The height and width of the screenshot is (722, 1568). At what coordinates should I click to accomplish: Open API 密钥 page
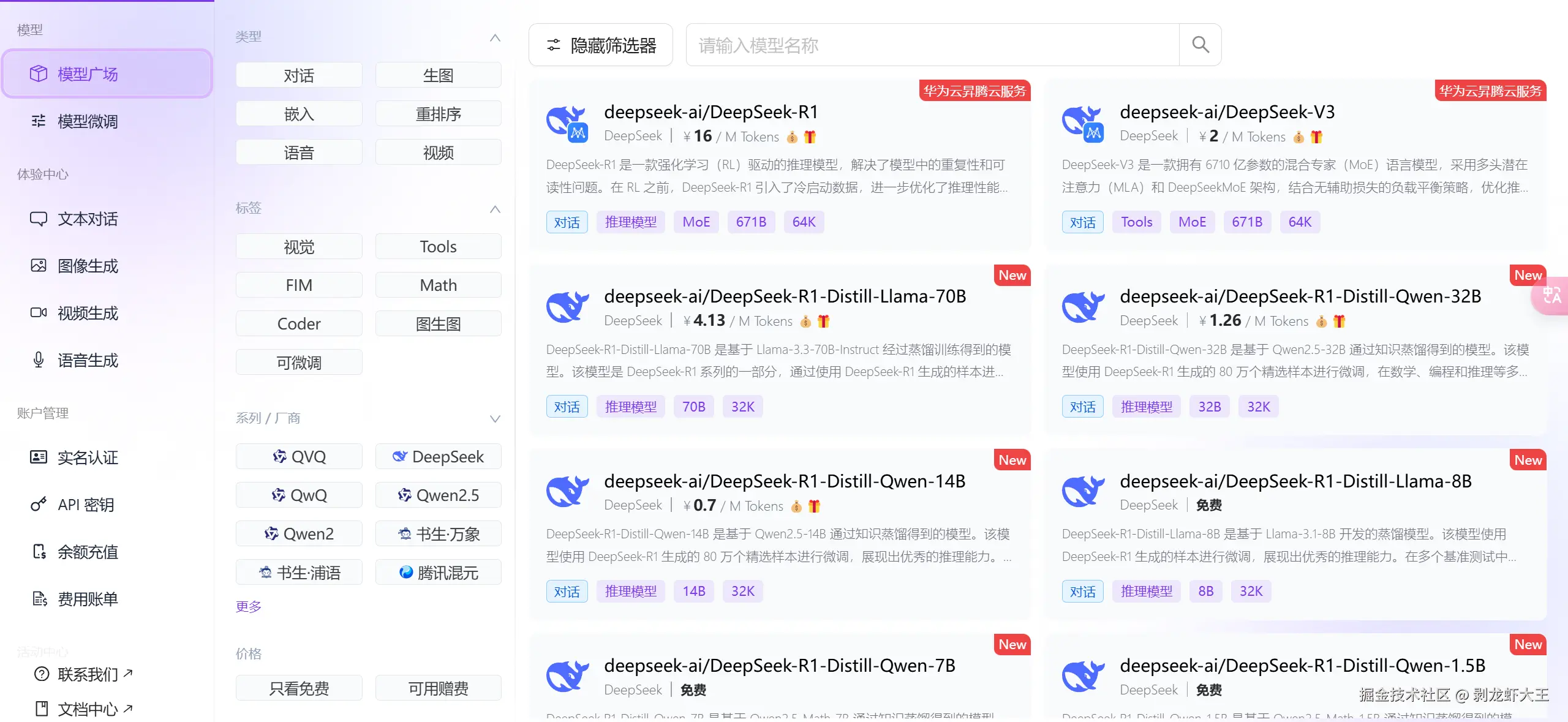86,505
